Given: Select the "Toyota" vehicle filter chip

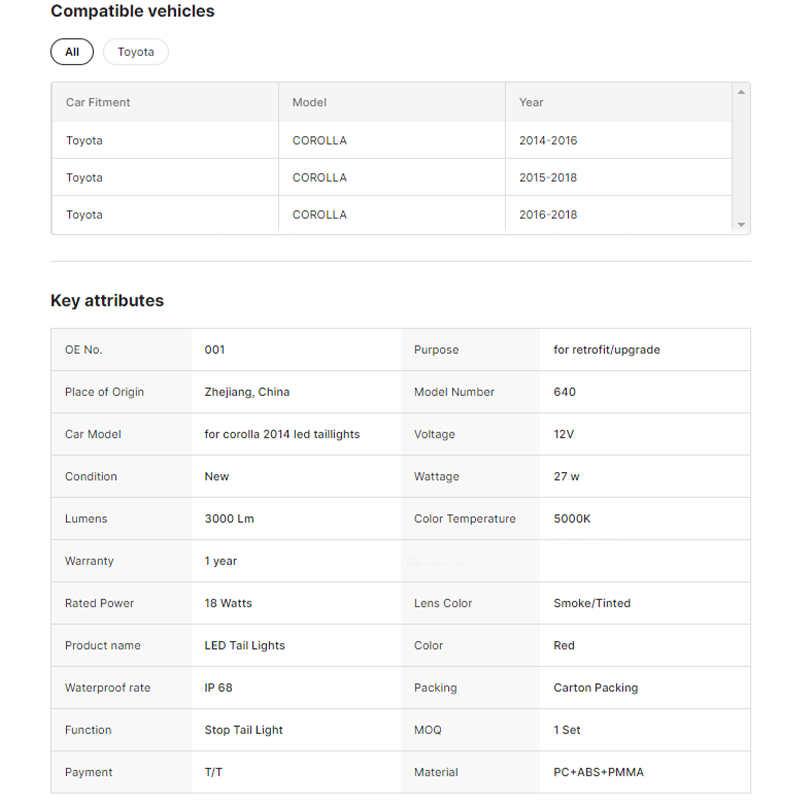Looking at the screenshot, I should [136, 52].
